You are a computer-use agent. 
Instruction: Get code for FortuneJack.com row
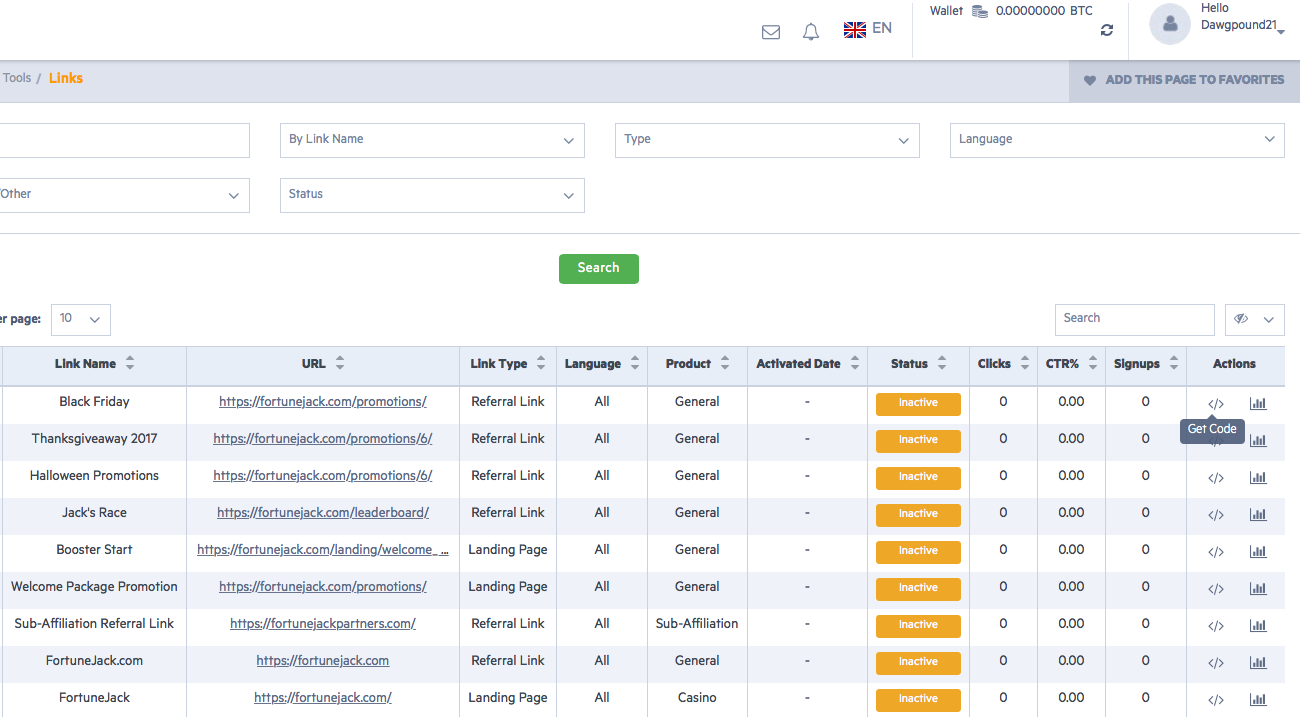(1216, 663)
